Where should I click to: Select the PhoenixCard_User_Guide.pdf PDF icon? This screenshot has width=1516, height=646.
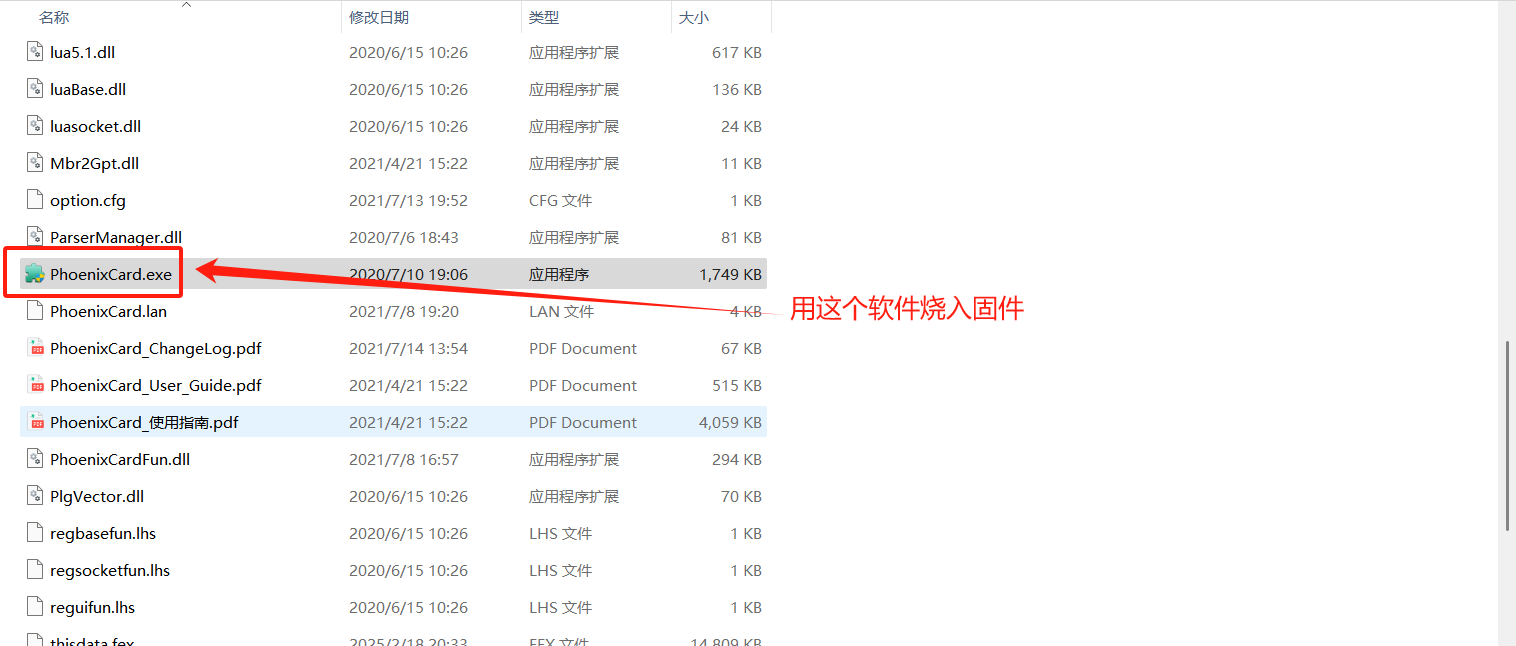point(35,385)
